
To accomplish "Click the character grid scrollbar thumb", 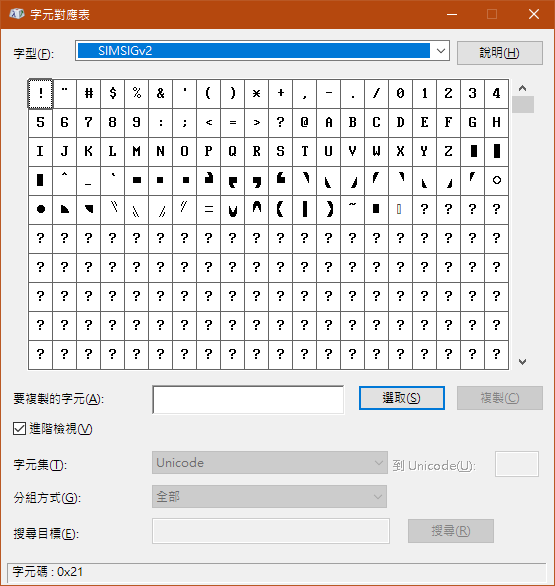I will (523, 105).
